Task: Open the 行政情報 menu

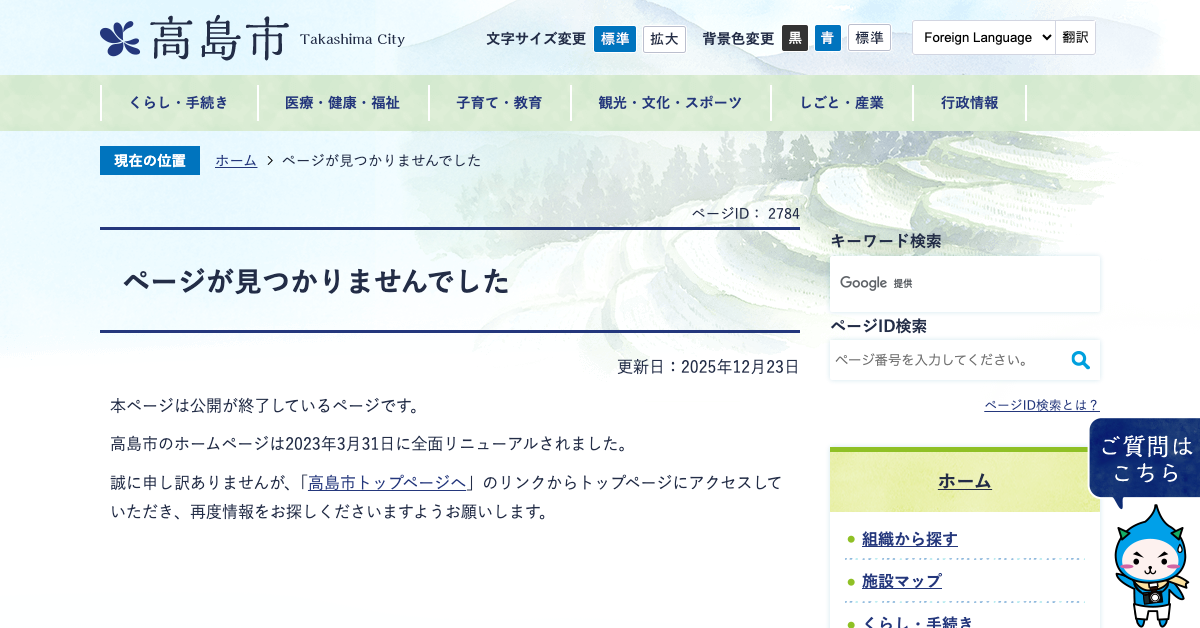Action: pos(969,102)
